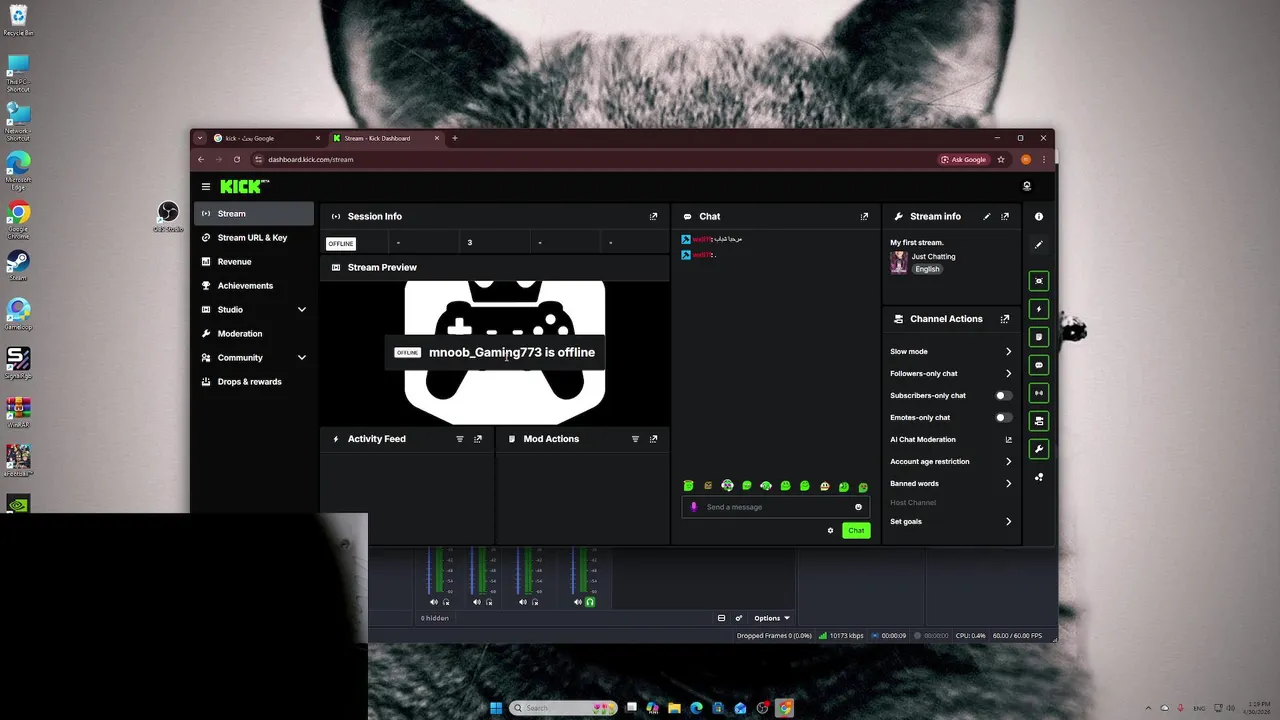
Task: Mute the first OBS audio mixer channel
Action: (x=434, y=602)
